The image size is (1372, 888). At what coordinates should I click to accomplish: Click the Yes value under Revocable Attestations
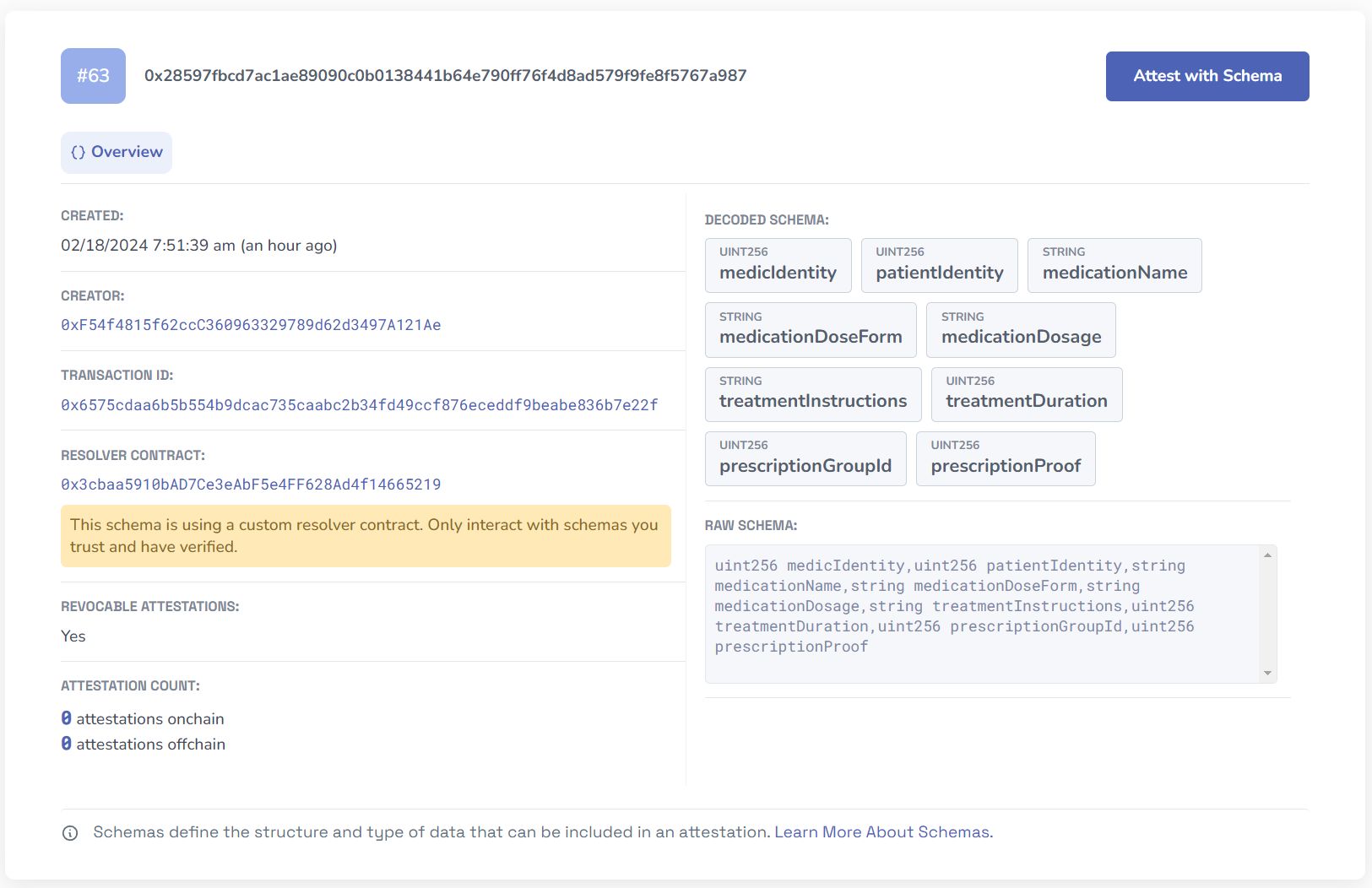pos(73,636)
